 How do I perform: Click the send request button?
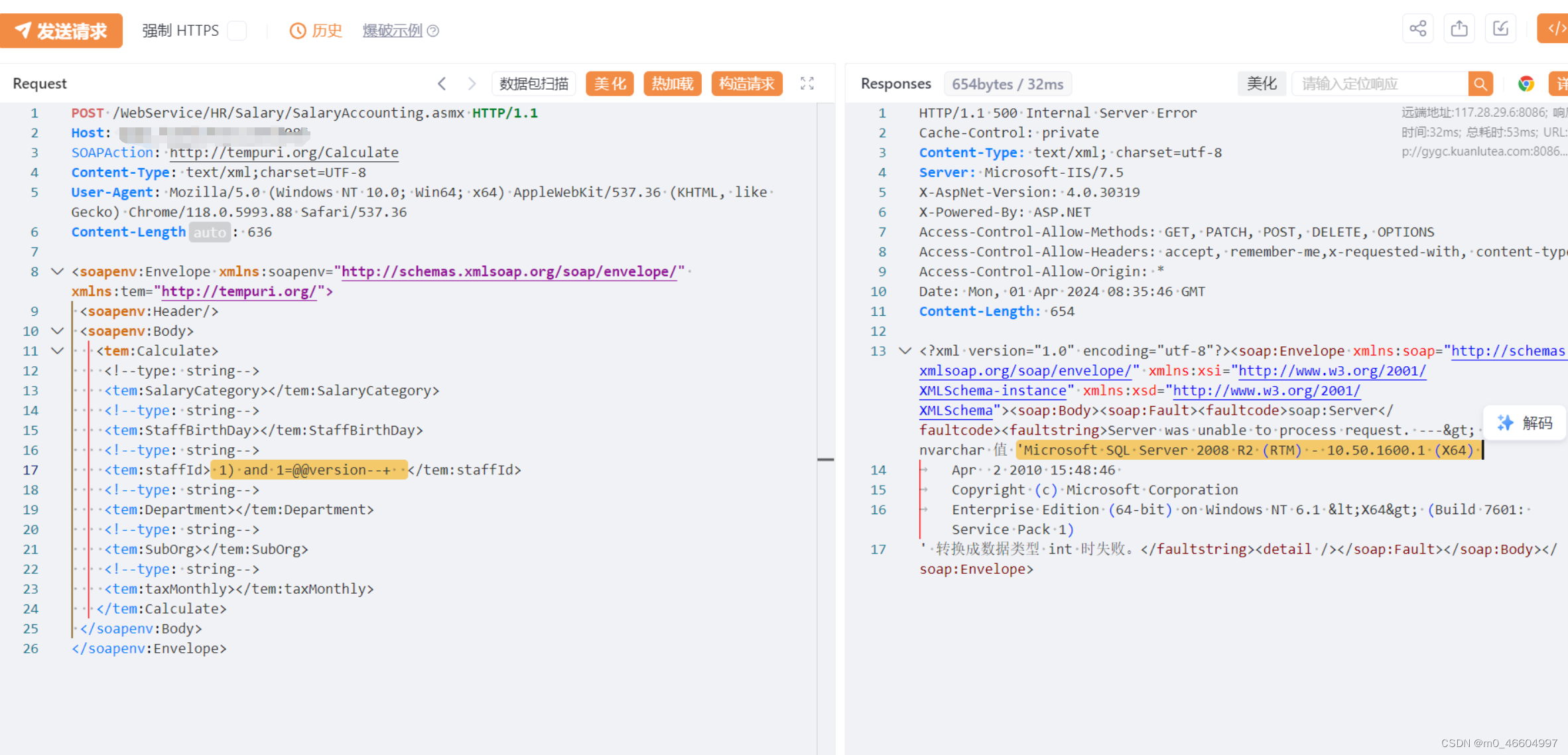tap(61, 31)
